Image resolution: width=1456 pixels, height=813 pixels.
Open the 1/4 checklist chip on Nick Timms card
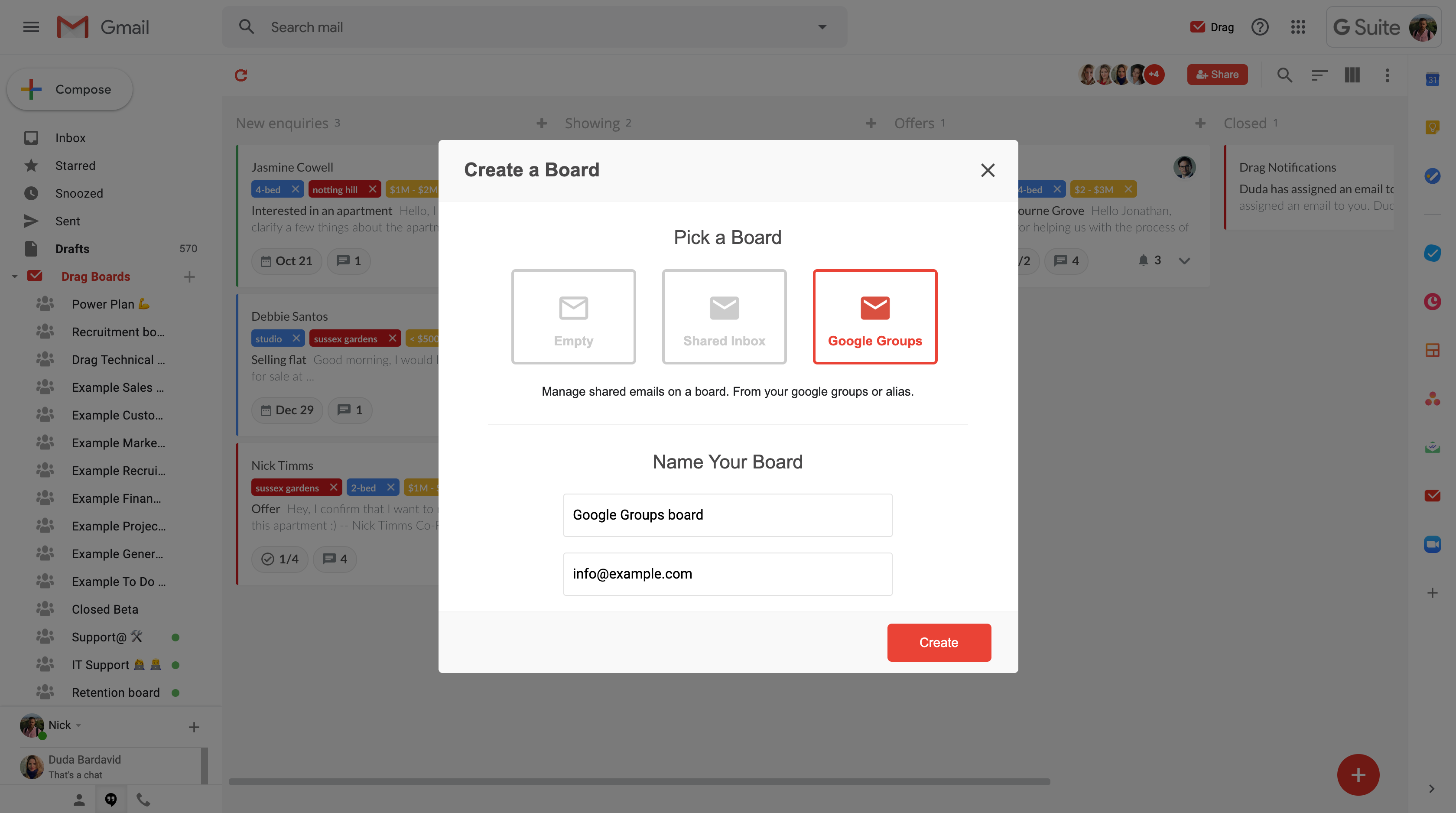tap(280, 559)
